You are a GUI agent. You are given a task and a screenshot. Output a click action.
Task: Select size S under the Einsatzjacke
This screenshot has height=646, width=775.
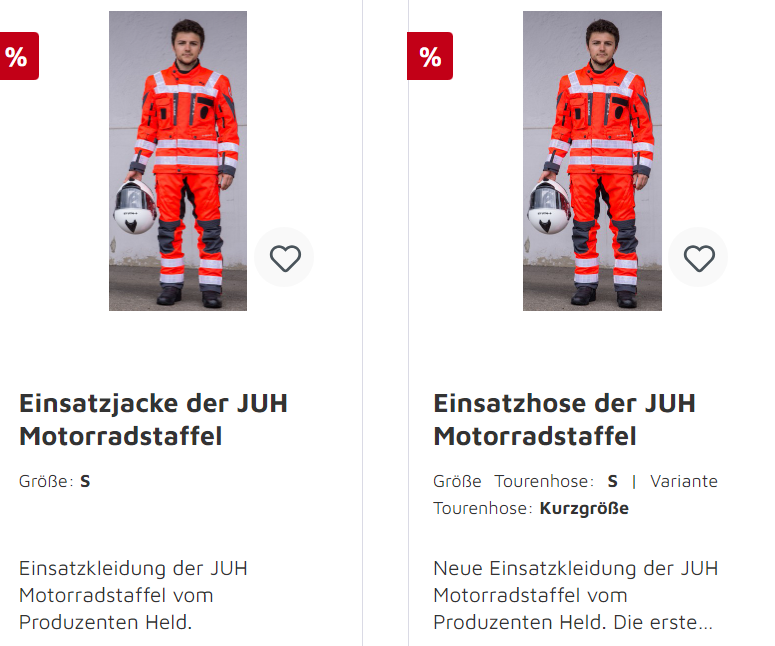85,481
